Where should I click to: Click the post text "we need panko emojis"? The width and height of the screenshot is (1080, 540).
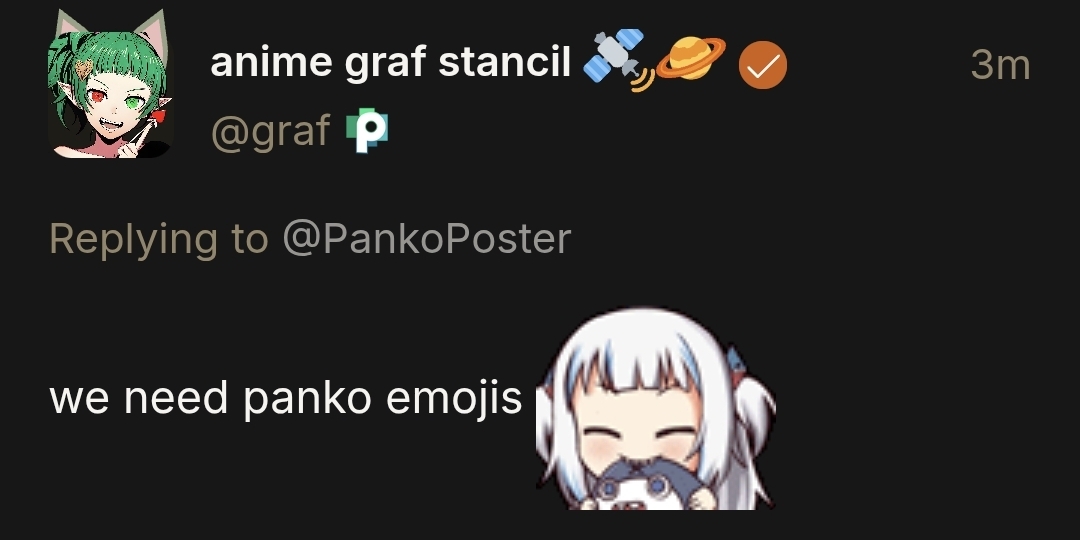[x=286, y=398]
